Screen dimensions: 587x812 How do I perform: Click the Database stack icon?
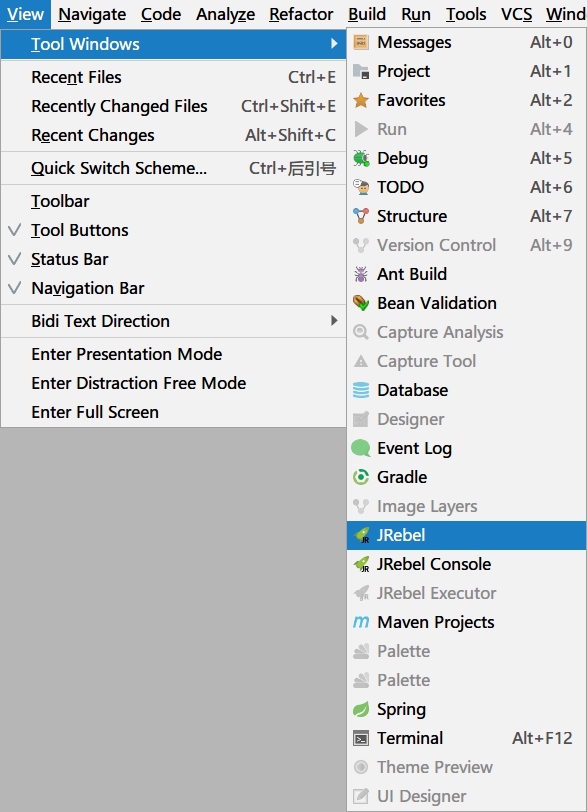click(x=361, y=390)
